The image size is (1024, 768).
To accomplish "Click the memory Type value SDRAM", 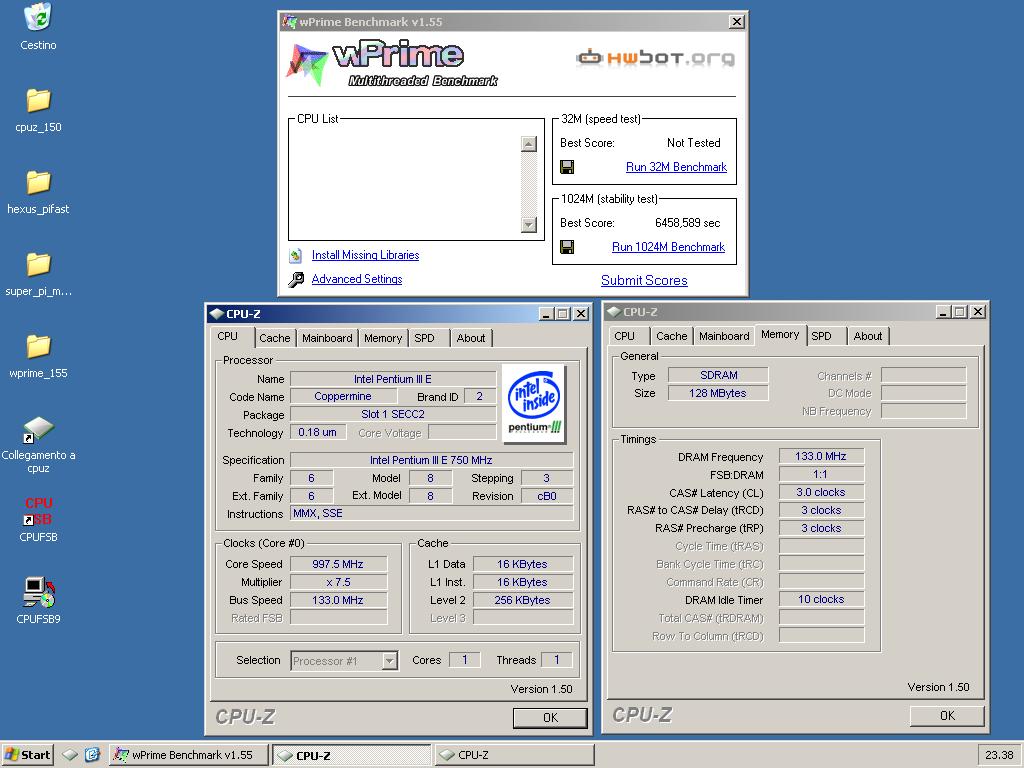I will tap(718, 376).
